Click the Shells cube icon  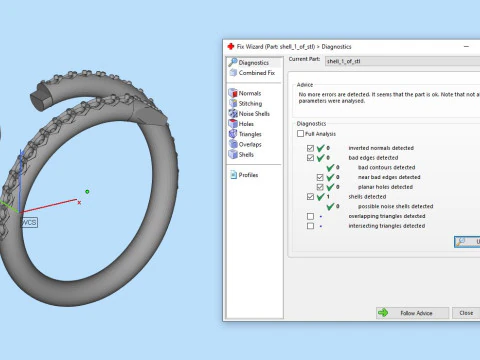[233, 154]
